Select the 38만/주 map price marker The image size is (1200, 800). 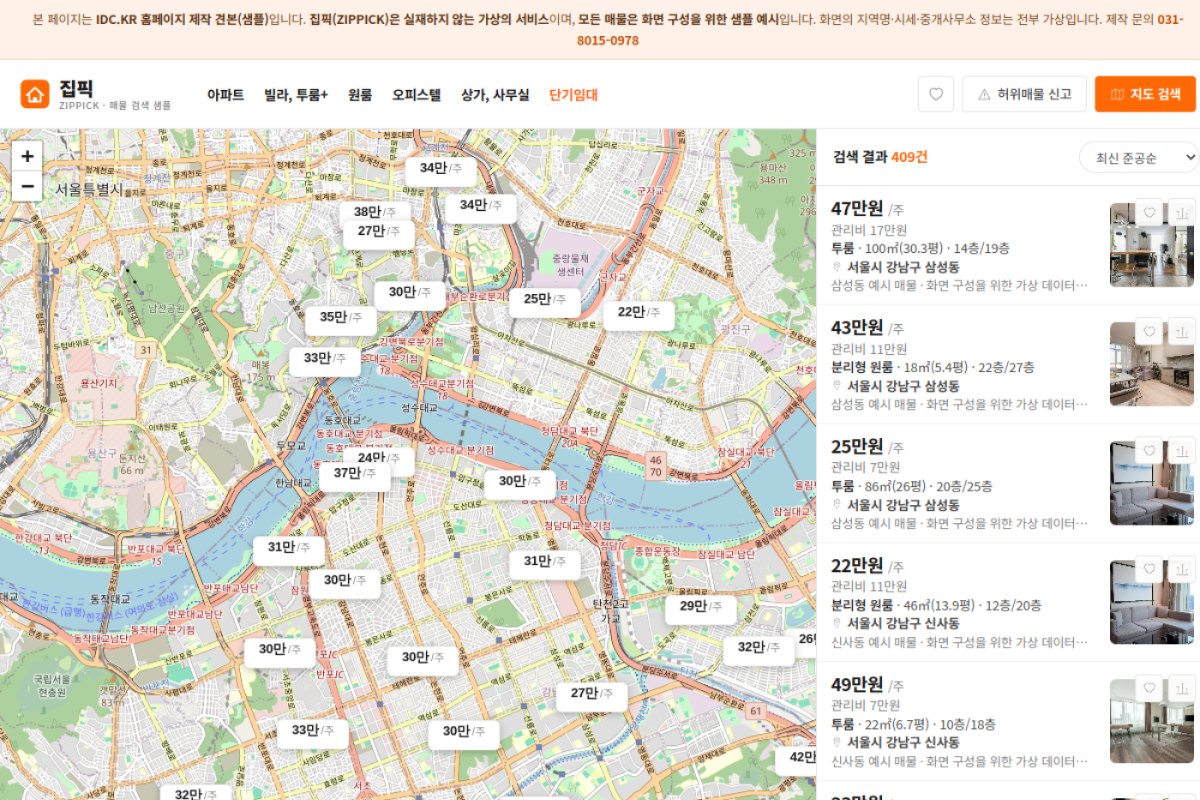pyautogui.click(x=375, y=211)
